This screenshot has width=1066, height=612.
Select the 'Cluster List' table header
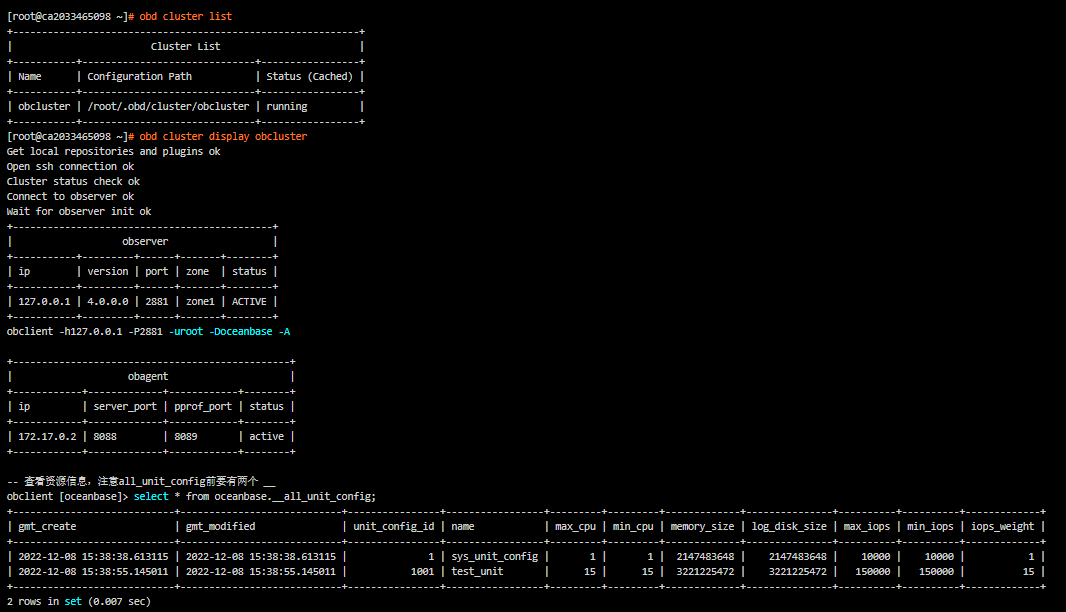click(x=184, y=46)
